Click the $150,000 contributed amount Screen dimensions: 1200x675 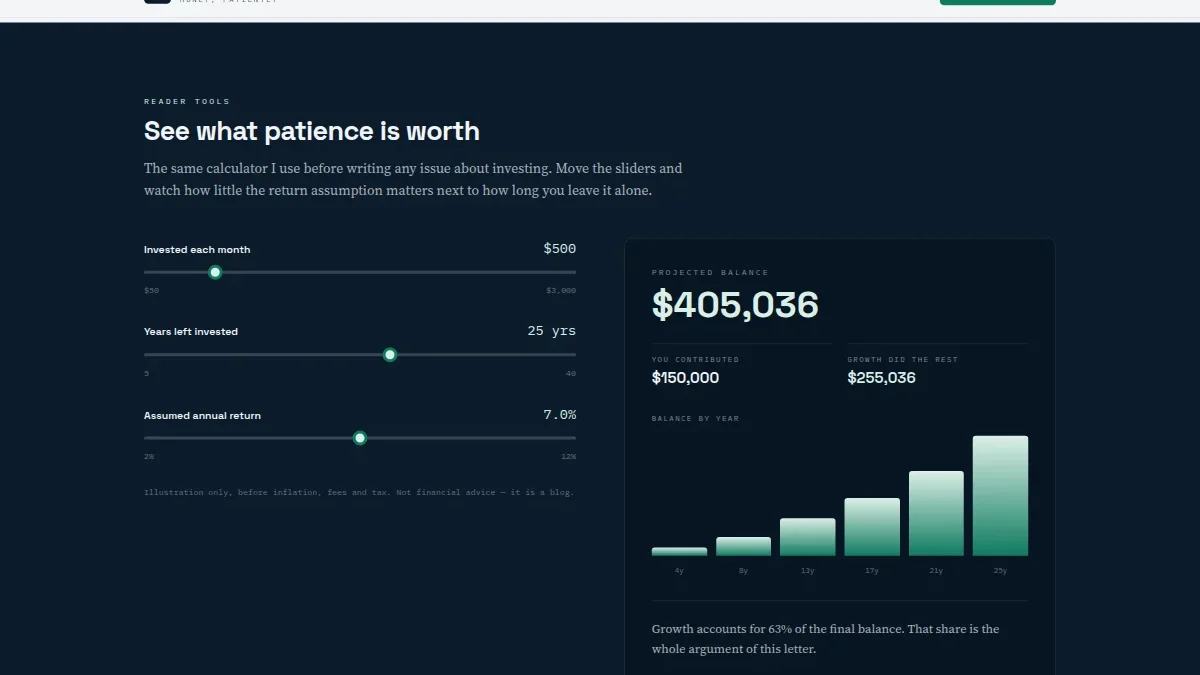685,378
